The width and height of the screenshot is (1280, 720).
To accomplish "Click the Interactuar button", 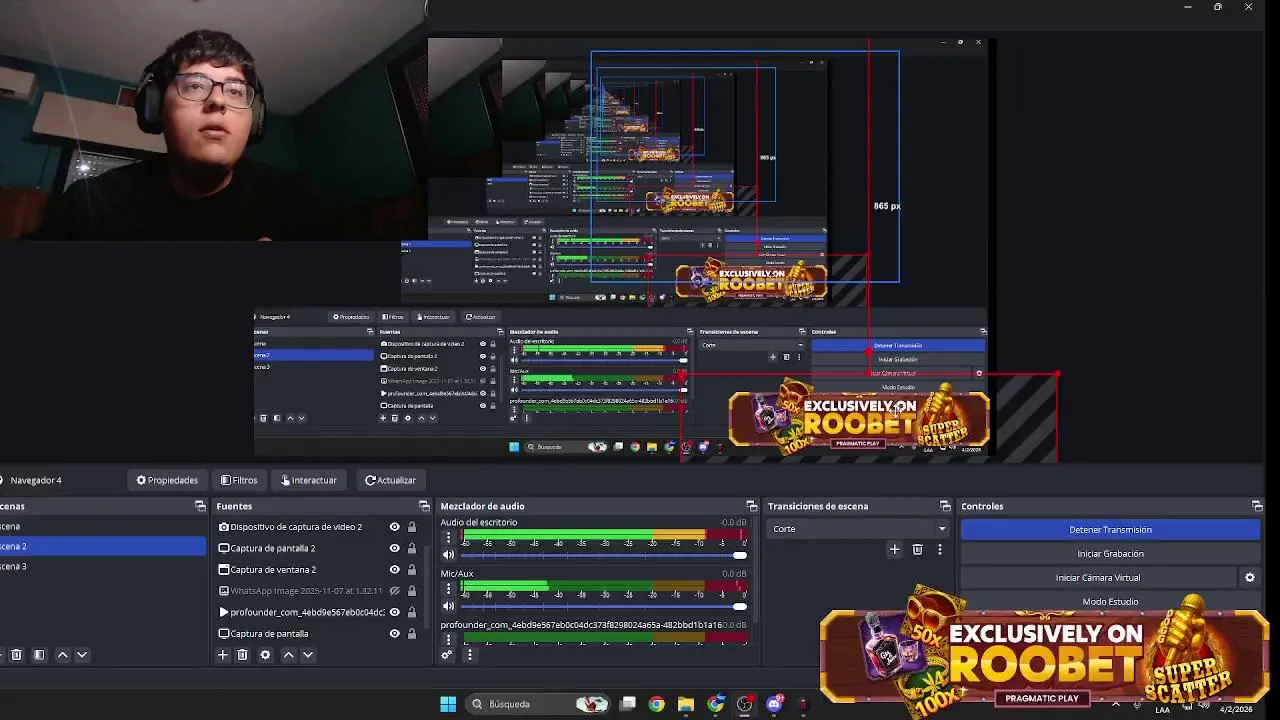I will click(x=309, y=480).
